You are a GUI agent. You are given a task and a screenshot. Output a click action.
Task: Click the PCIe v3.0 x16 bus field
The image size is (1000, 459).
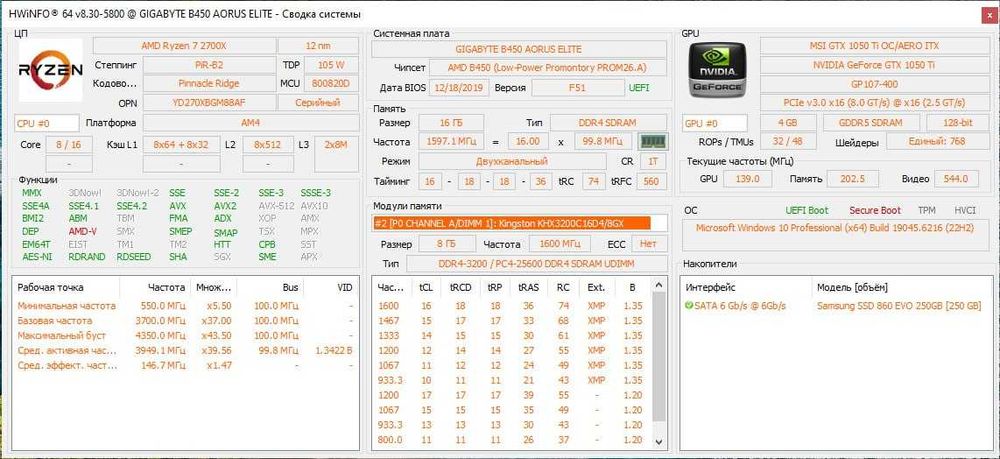click(874, 103)
